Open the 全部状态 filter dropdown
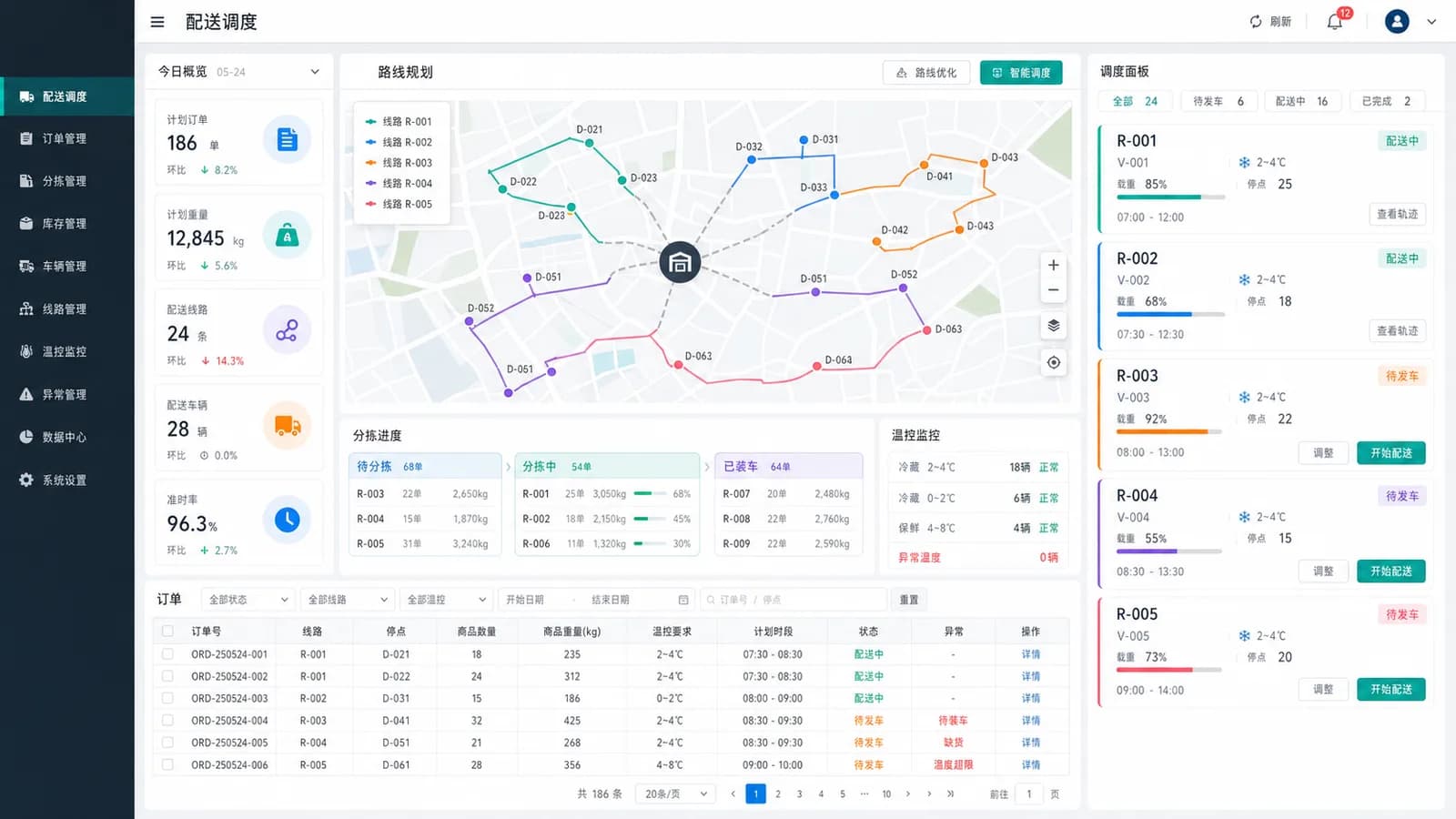Image resolution: width=1456 pixels, height=819 pixels. 248,600
